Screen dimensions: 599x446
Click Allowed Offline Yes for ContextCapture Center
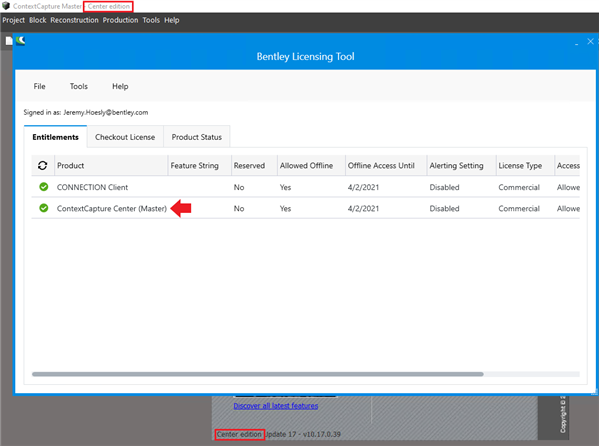click(285, 209)
